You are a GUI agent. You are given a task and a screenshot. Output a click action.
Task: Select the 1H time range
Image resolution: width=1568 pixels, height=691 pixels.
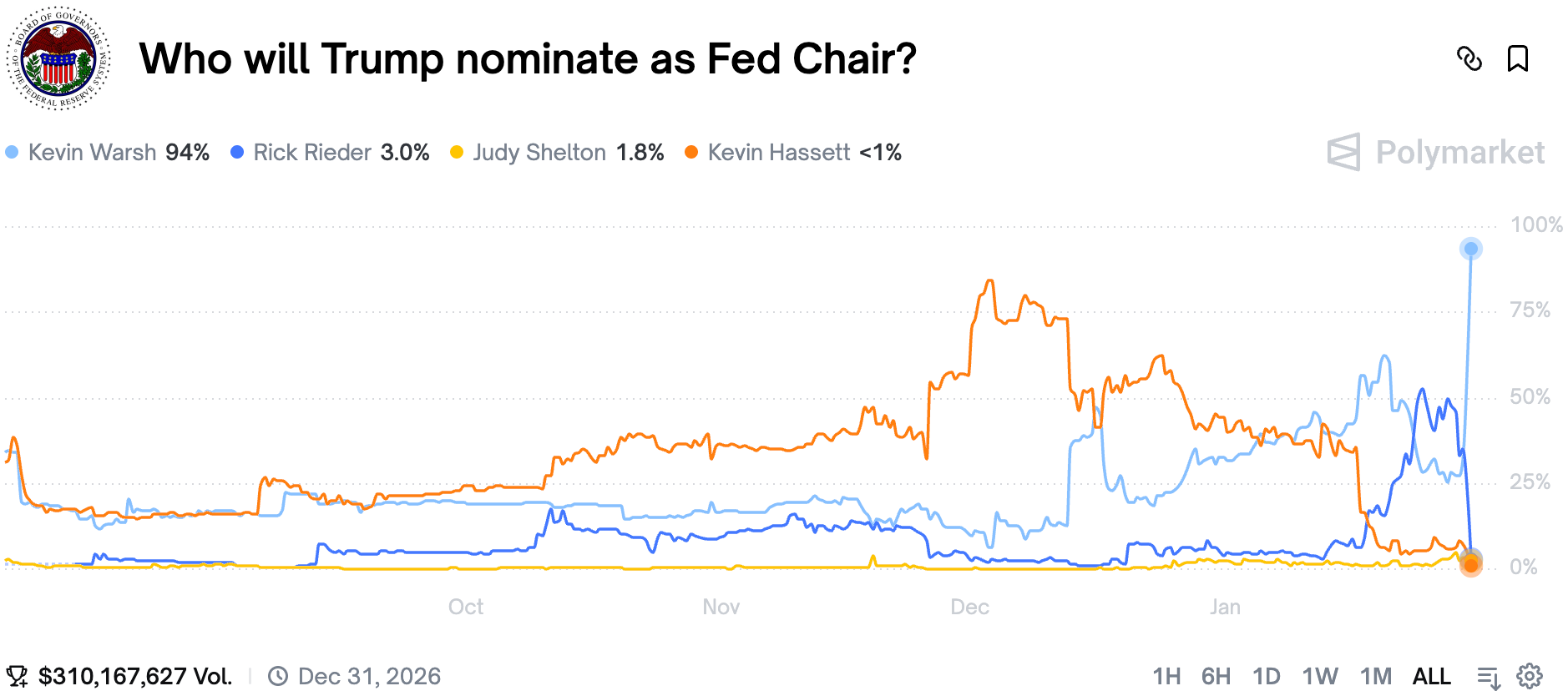point(1166,676)
